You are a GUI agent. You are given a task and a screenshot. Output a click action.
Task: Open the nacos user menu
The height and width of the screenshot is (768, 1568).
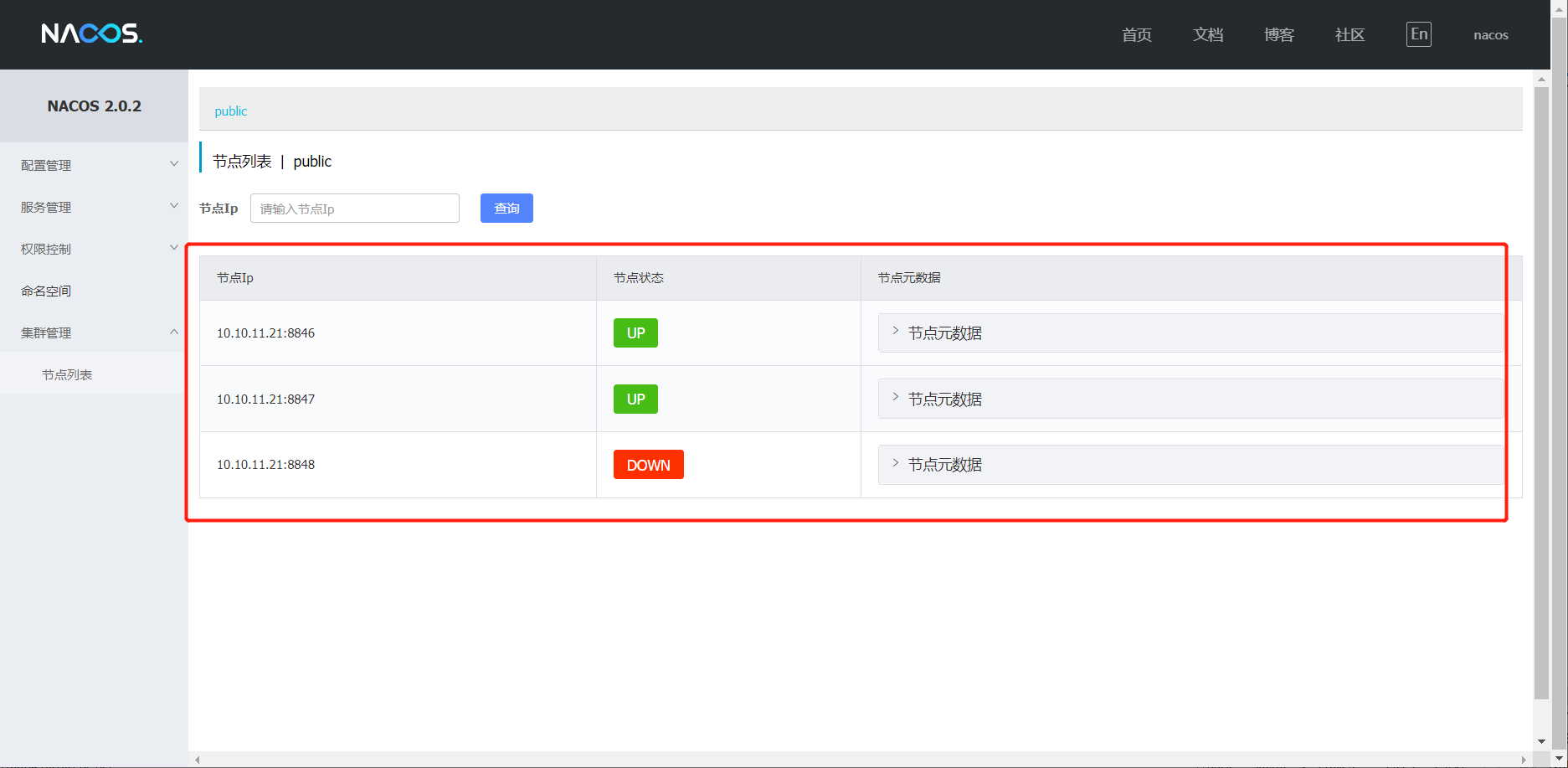[x=1491, y=35]
